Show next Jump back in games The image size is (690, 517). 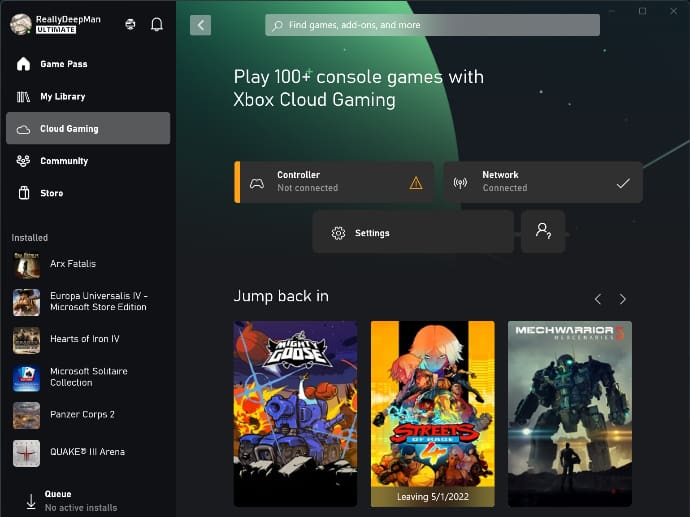(x=622, y=299)
